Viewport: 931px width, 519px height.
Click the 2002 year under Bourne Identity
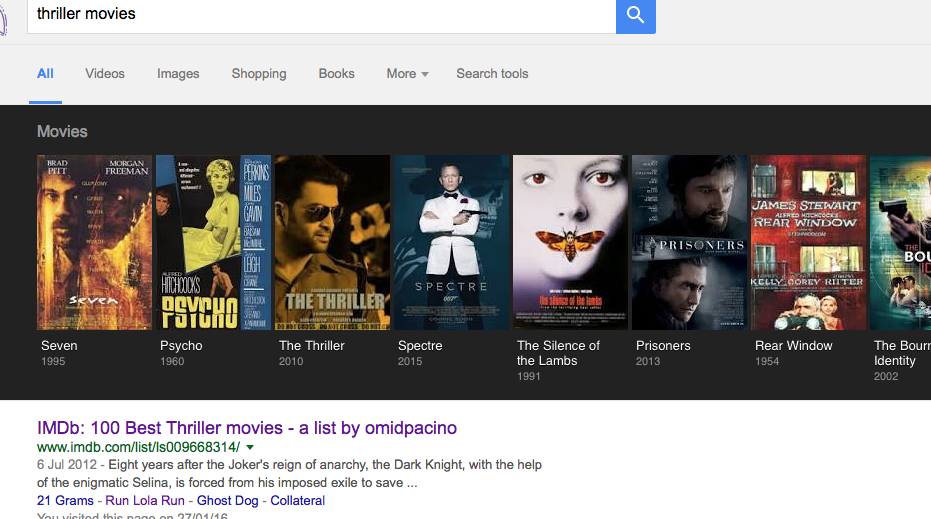[886, 376]
